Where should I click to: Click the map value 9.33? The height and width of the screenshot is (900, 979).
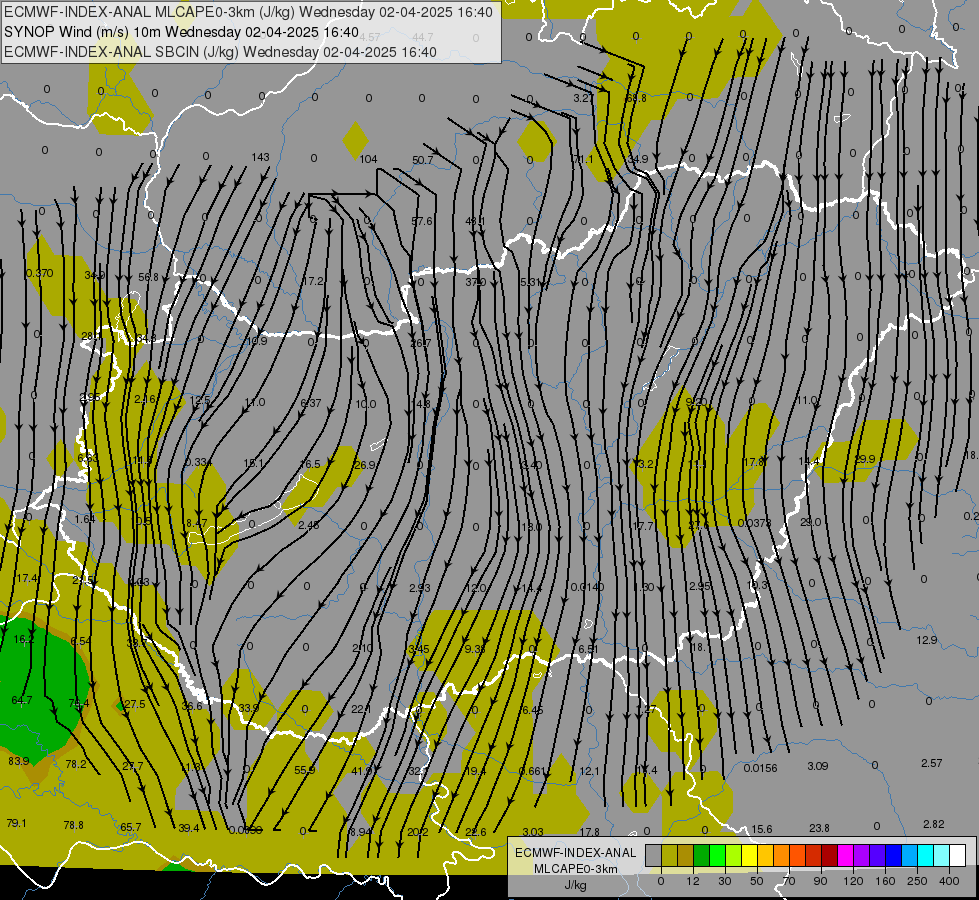(x=475, y=649)
